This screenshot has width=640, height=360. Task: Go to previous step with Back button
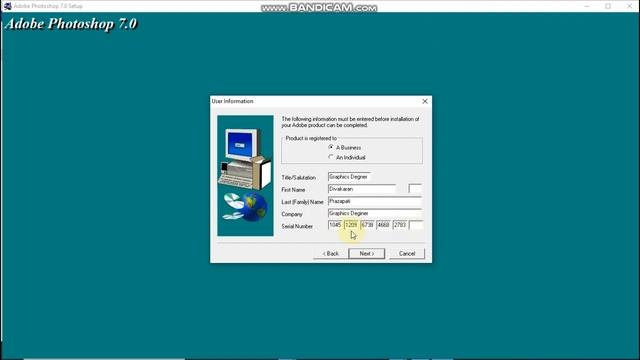[x=331, y=253]
